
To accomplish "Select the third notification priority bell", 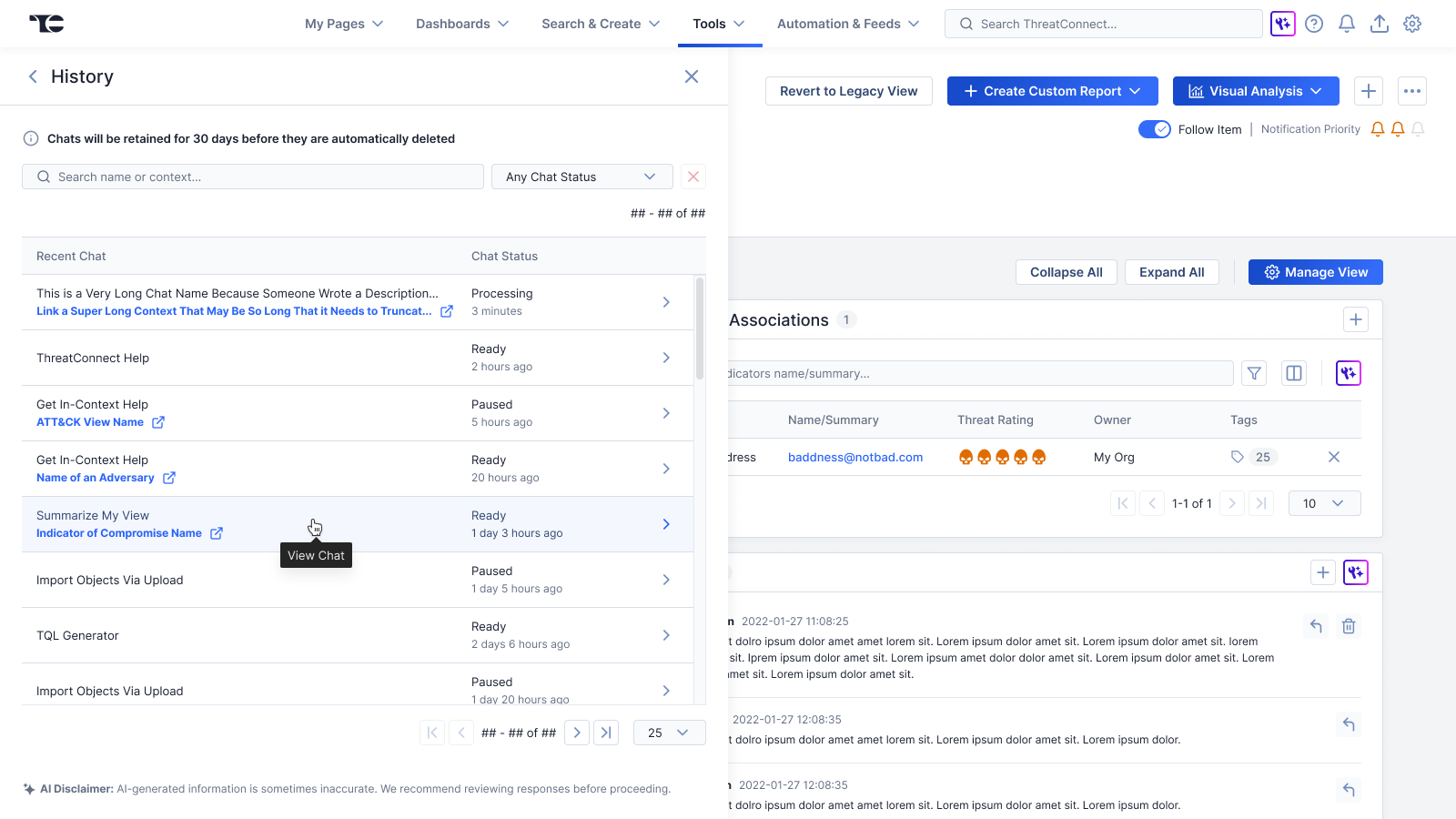I will (x=1418, y=129).
